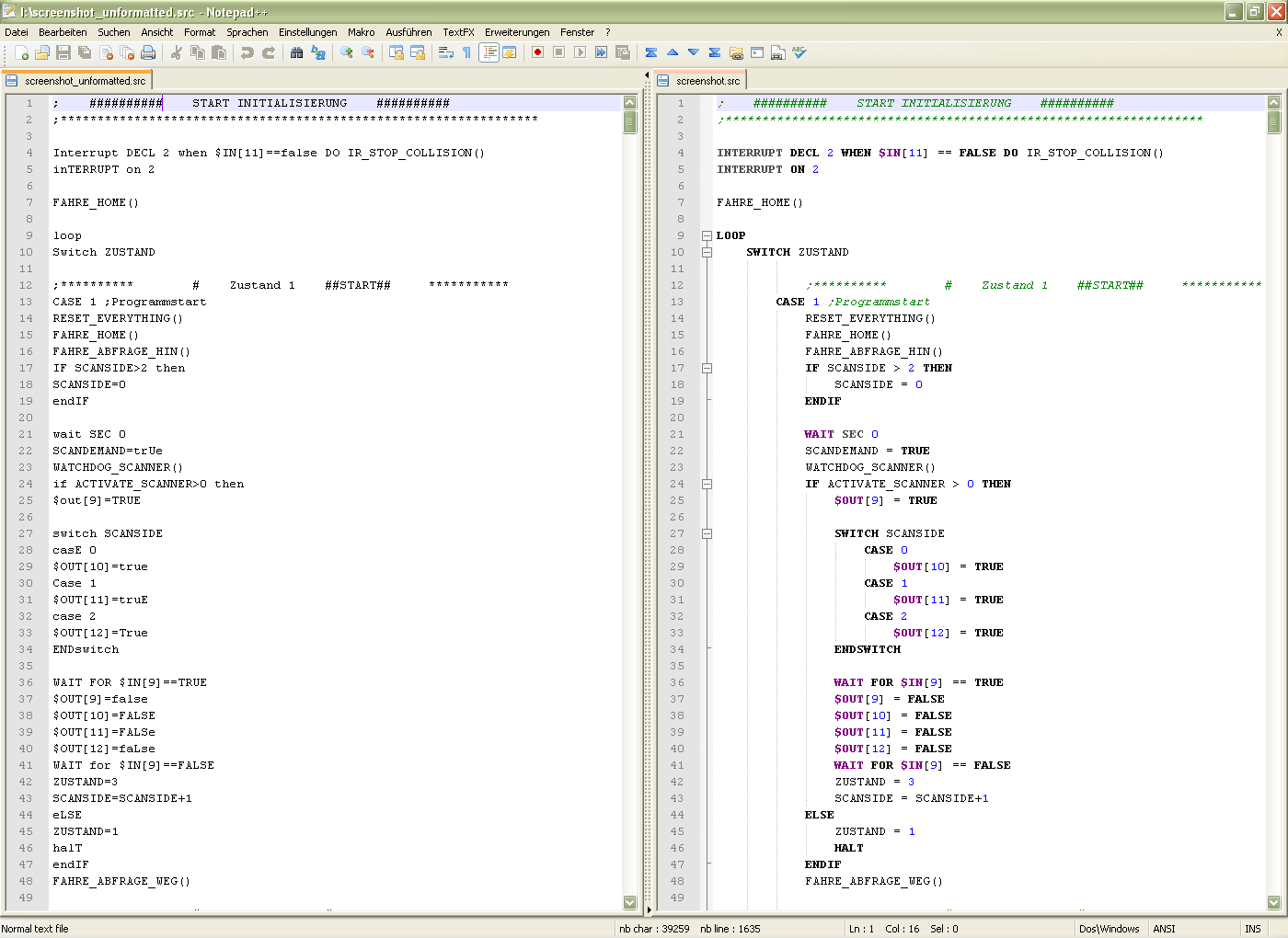Screen dimensions: 1288x938
Task: Open the Einstellungen menu
Action: point(308,32)
